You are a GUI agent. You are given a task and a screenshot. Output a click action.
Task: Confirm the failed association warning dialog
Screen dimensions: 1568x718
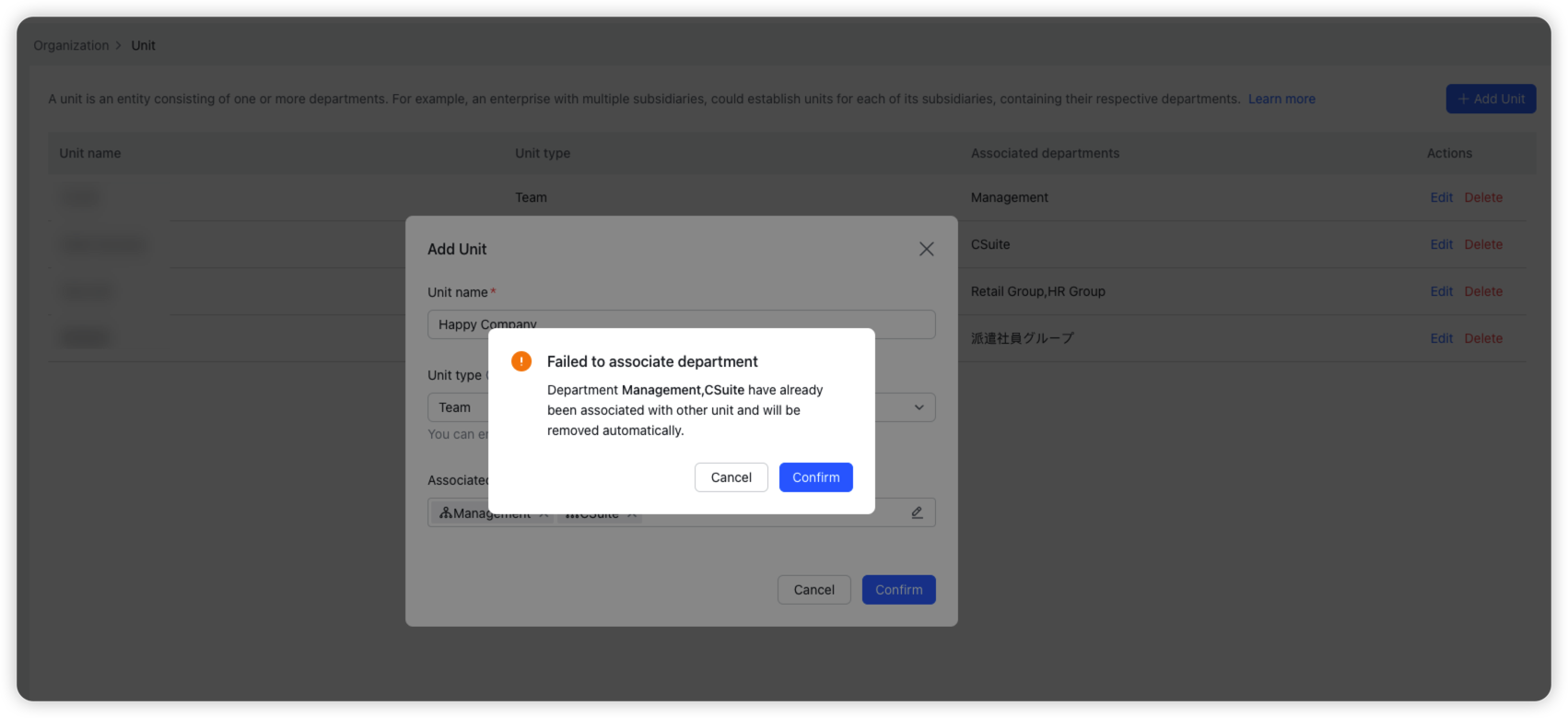(x=815, y=477)
